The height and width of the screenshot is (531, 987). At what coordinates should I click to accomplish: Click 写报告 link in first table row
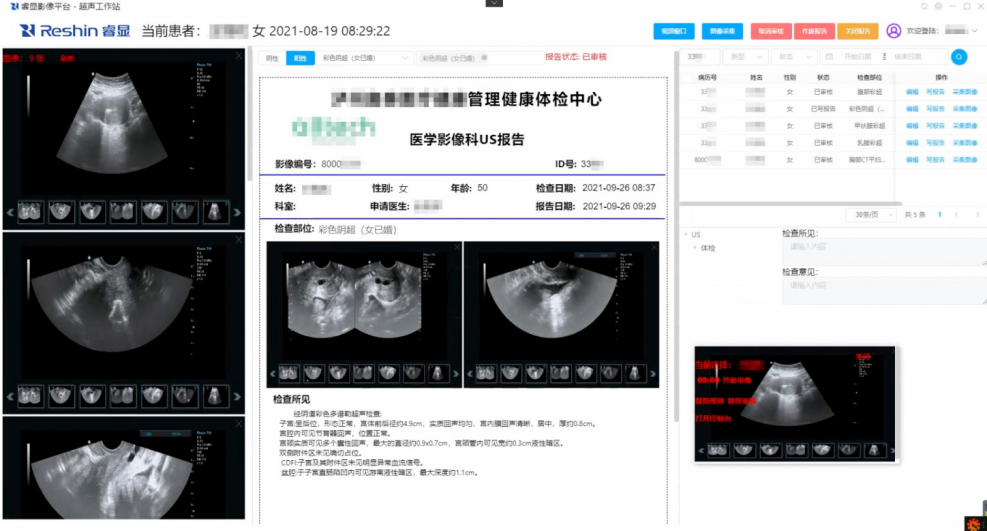coord(934,91)
